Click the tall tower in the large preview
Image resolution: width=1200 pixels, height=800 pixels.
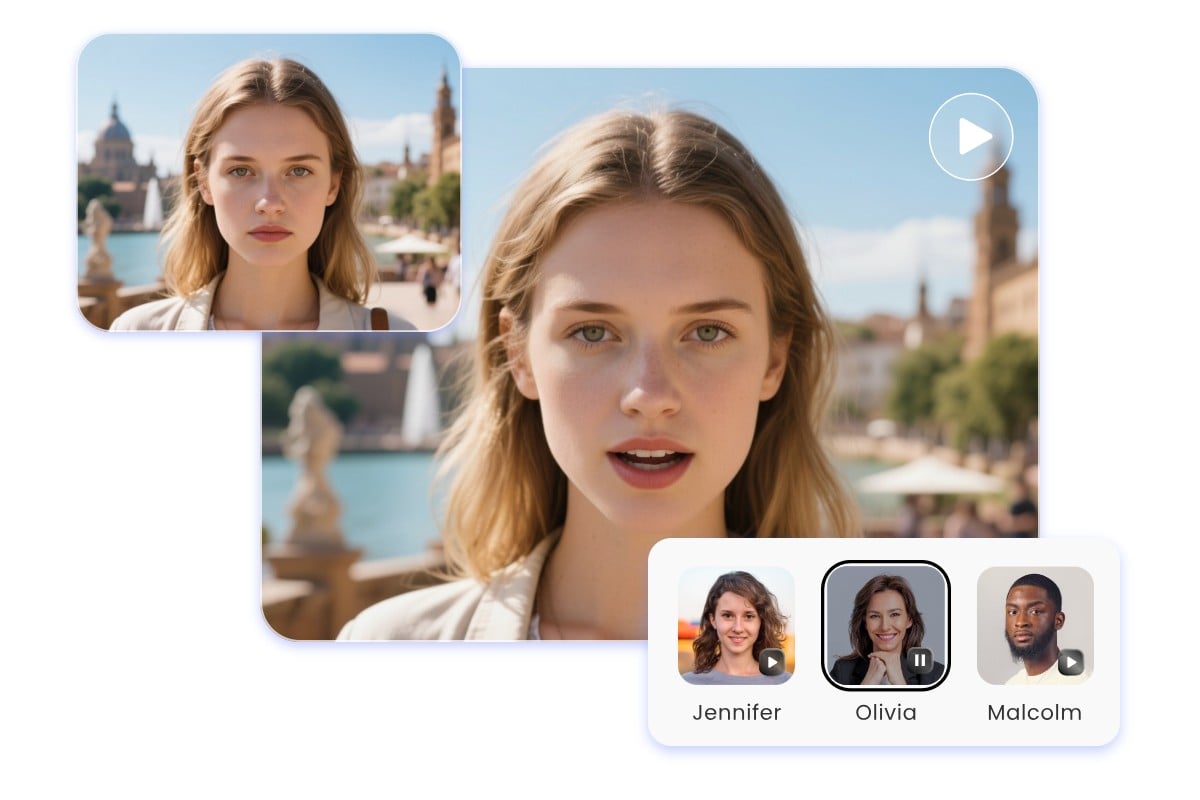[x=993, y=250]
